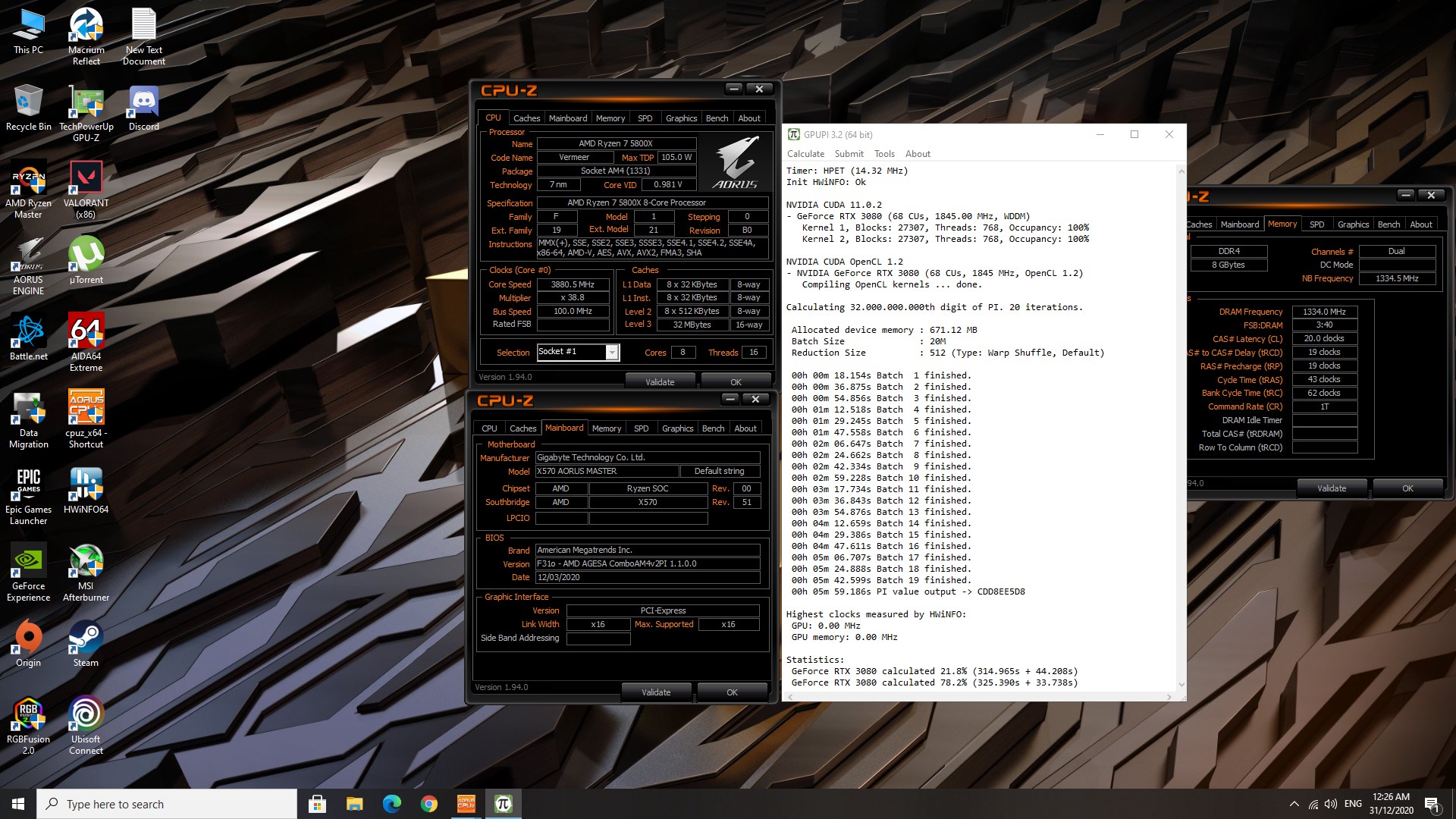Open Memory tab in top CPU-Z window
Screen dimensions: 1456x819
610,118
